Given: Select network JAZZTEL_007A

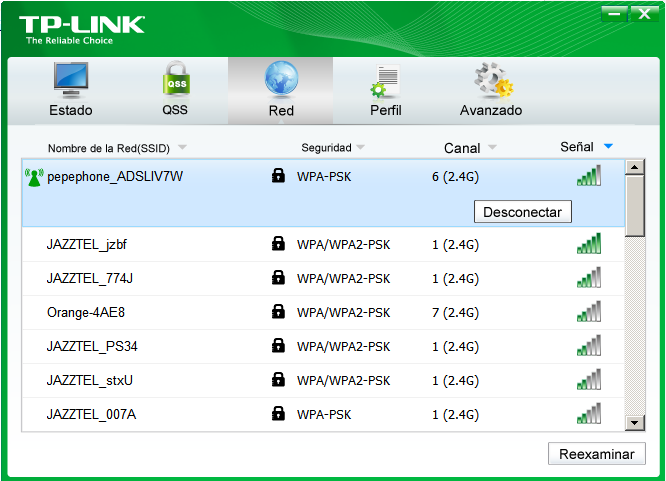Looking at the screenshot, I should point(323,414).
